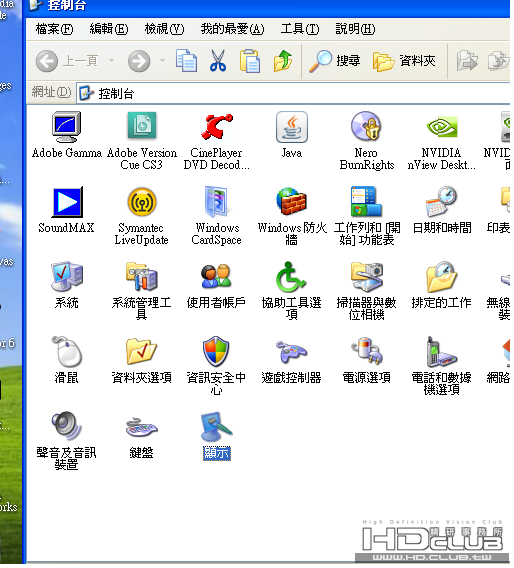The height and width of the screenshot is (568, 514).
Task: Open the 說明(H) menu
Action: [355, 29]
